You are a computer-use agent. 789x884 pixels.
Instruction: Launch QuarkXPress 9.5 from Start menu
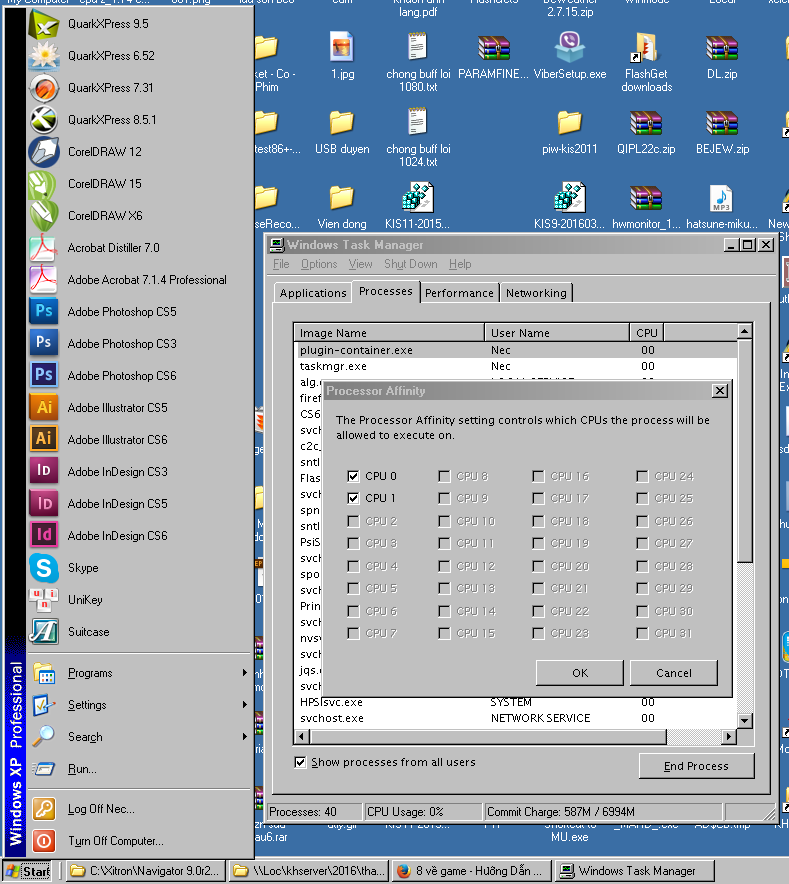coord(108,24)
